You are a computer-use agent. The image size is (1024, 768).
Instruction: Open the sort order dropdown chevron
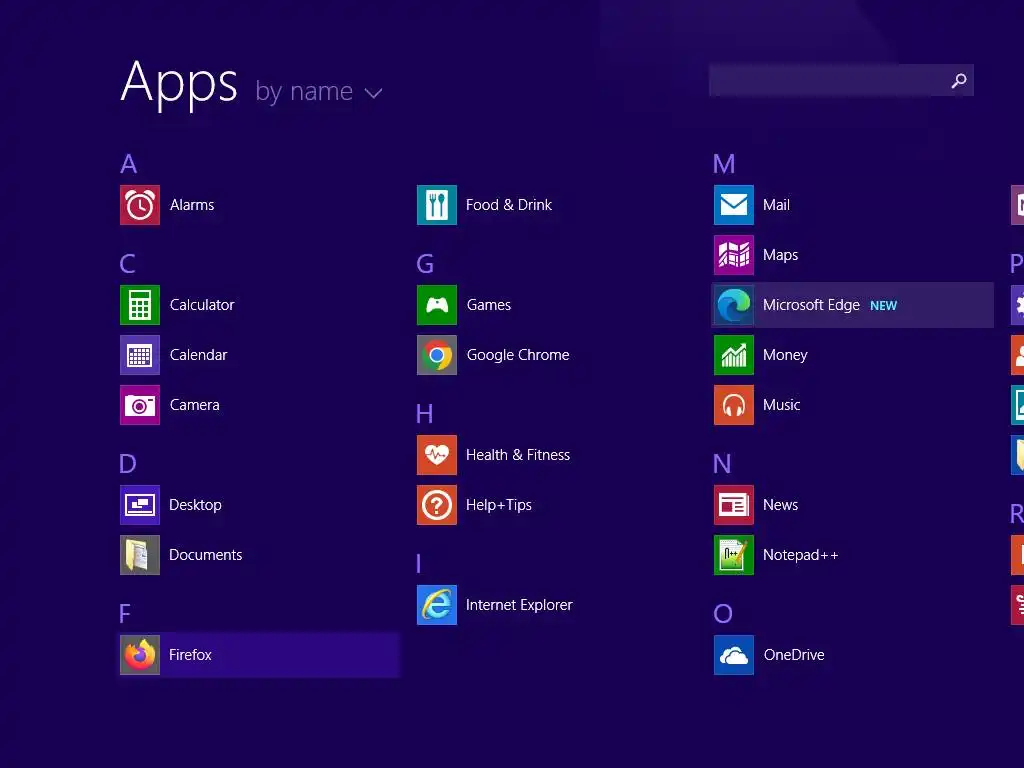pyautogui.click(x=373, y=93)
